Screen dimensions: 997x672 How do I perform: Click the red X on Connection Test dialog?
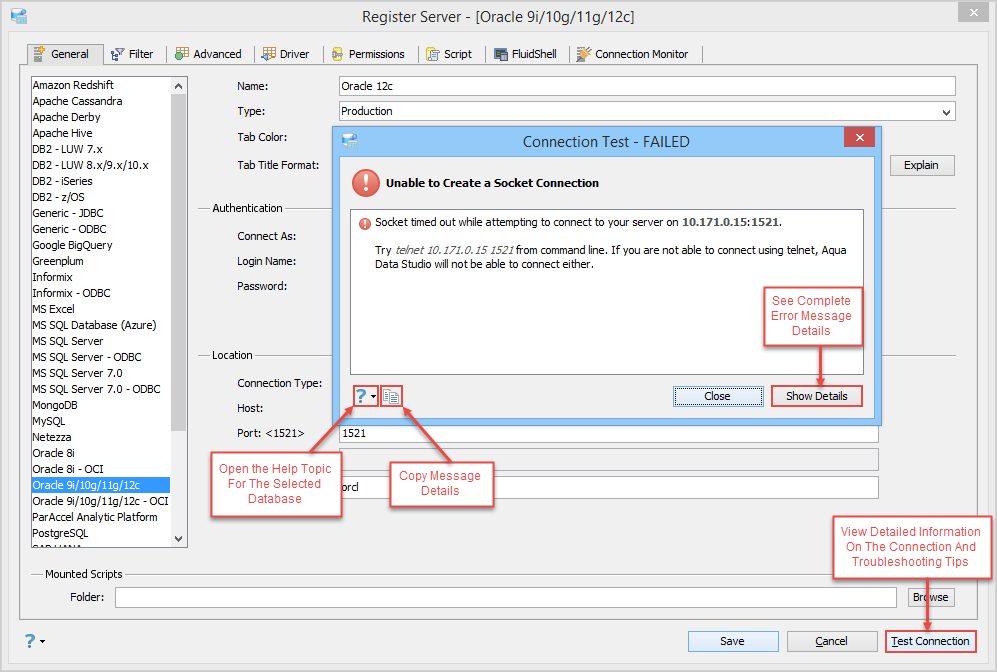tap(859, 137)
